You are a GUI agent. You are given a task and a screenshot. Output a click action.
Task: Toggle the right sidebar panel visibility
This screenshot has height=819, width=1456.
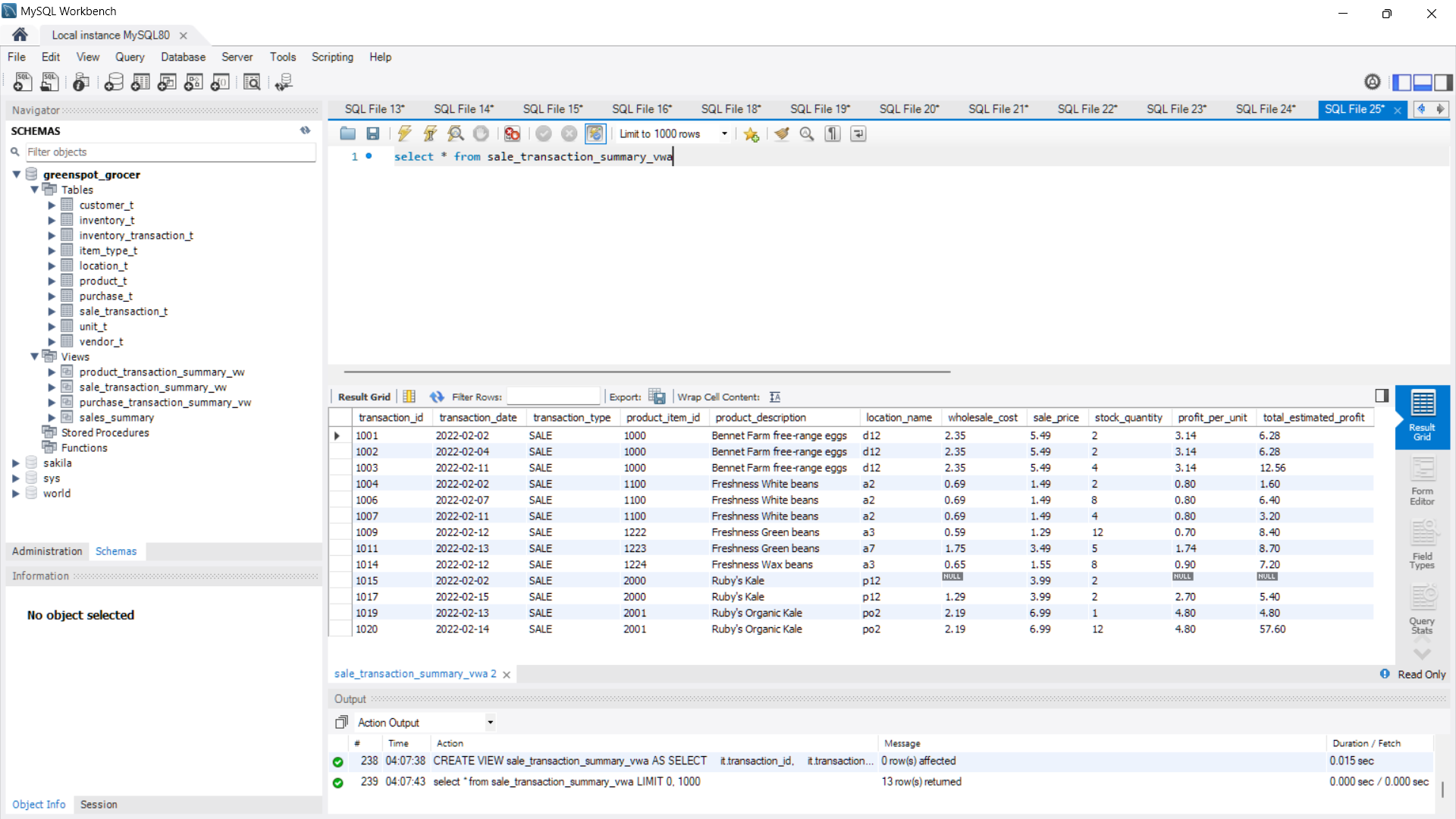[x=1443, y=82]
